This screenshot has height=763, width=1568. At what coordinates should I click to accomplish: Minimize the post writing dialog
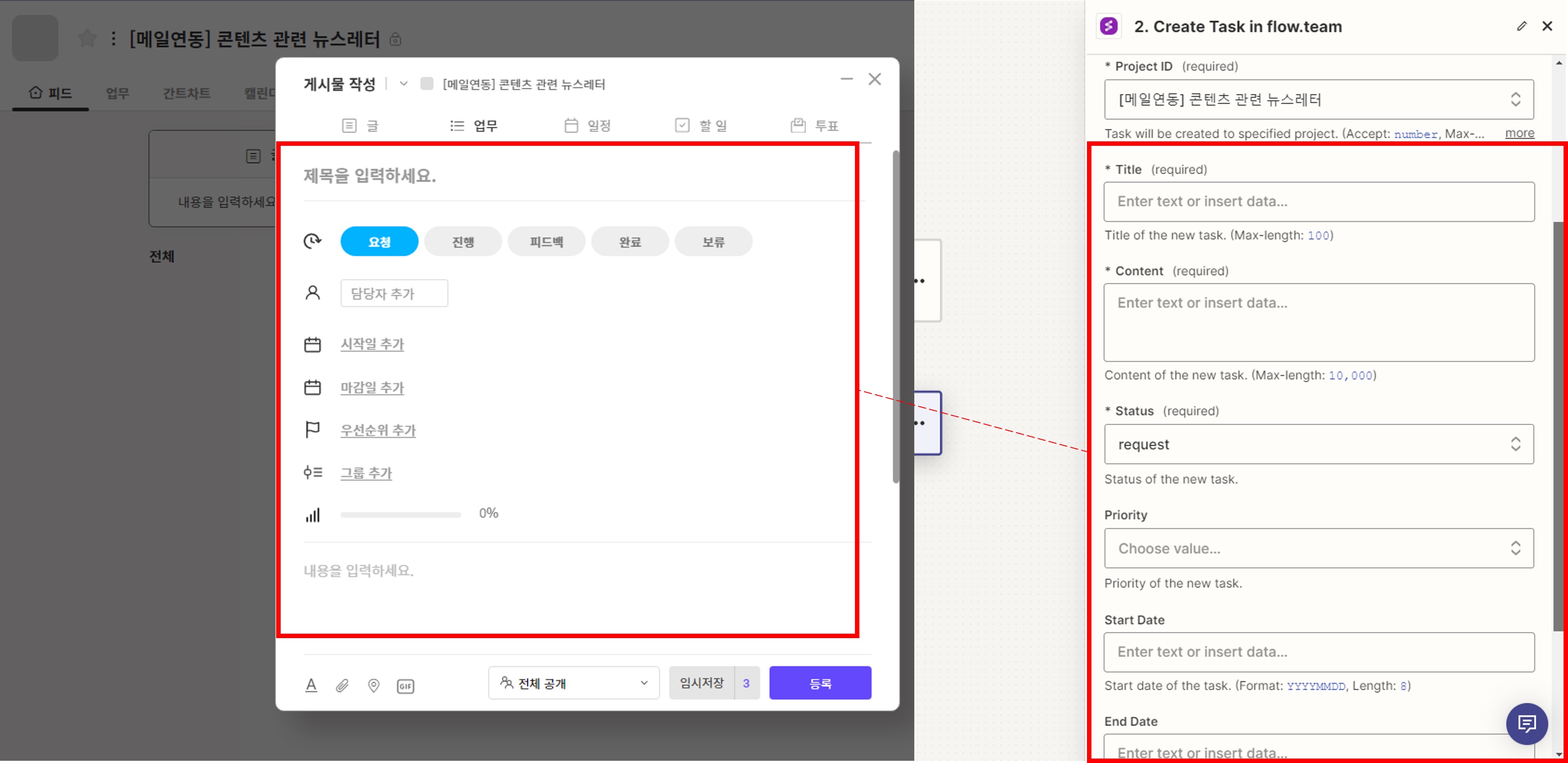847,79
